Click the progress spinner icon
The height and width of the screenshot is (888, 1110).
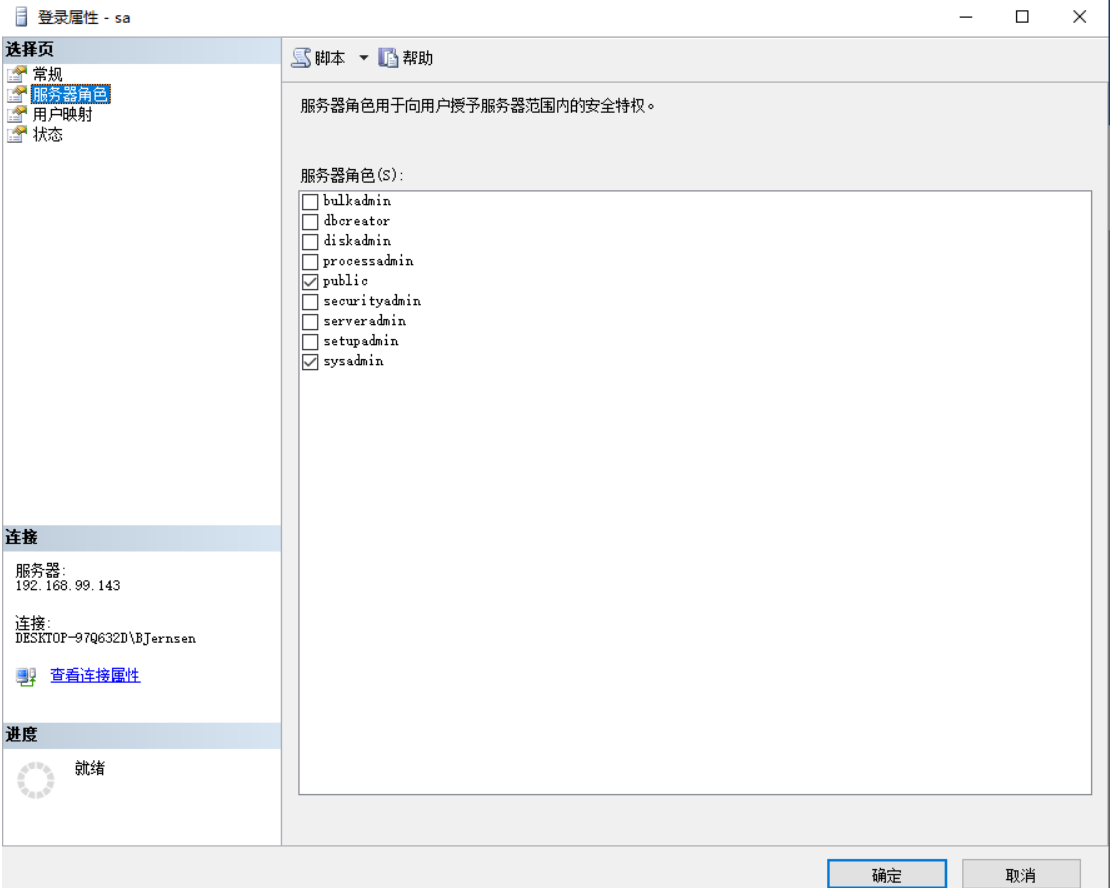coord(35,780)
